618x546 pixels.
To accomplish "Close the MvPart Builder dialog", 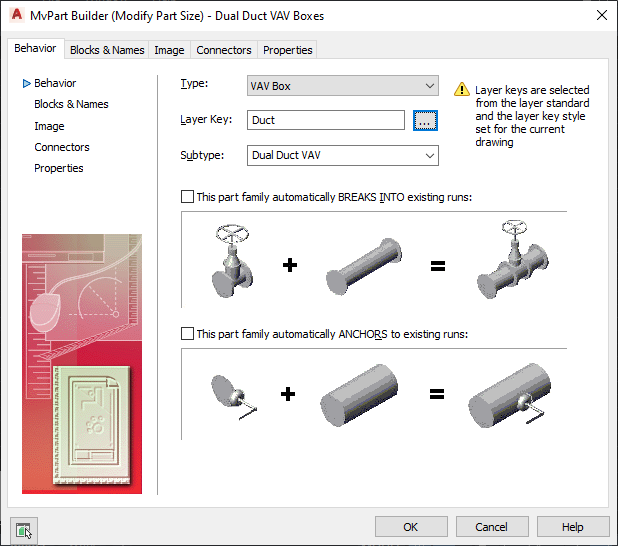I will click(x=601, y=15).
